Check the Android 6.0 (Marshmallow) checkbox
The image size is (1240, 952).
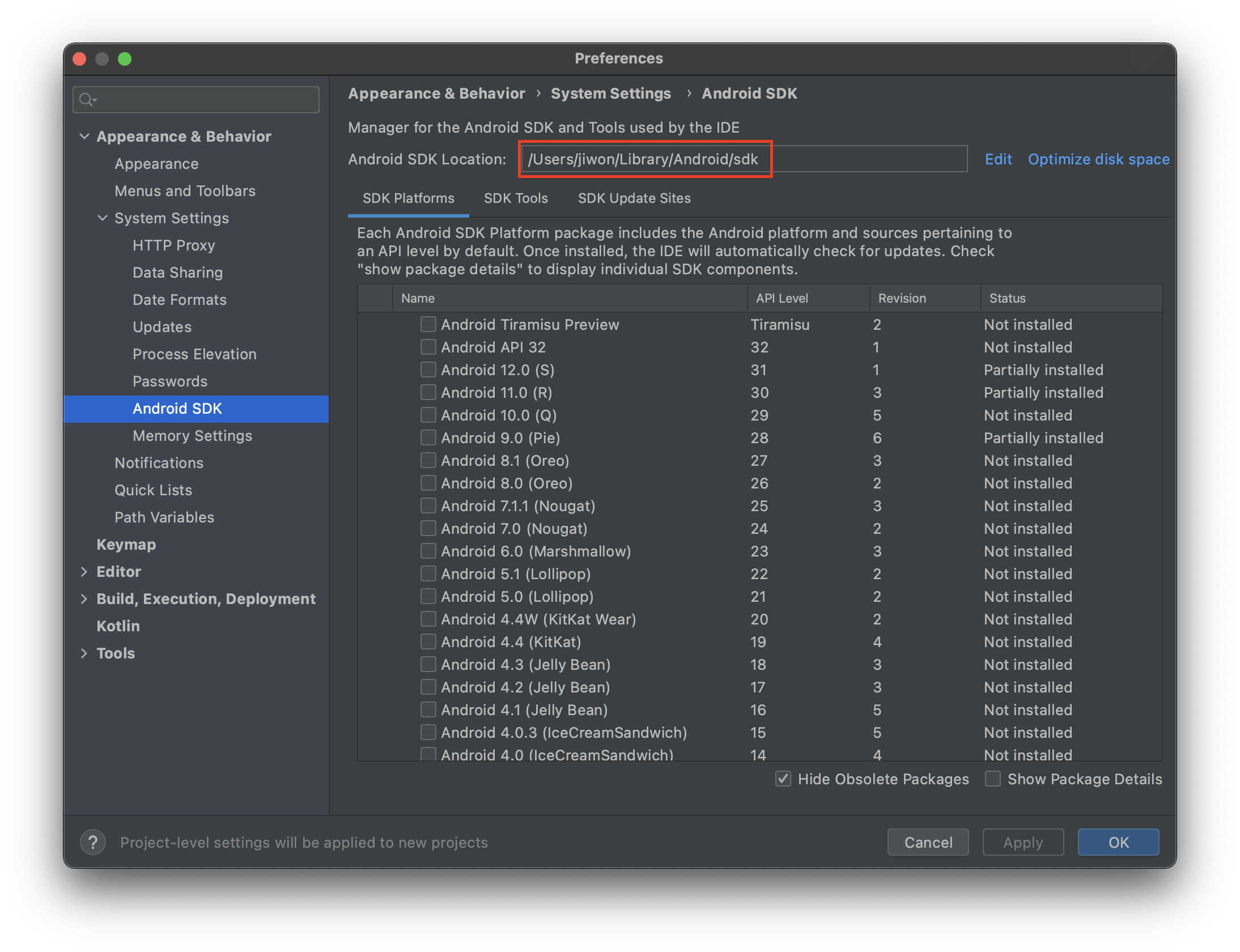click(x=428, y=551)
